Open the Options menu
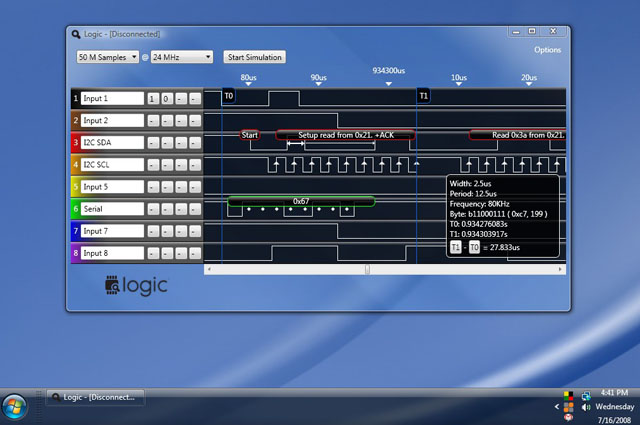Viewport: 640px width, 425px height. (x=547, y=49)
